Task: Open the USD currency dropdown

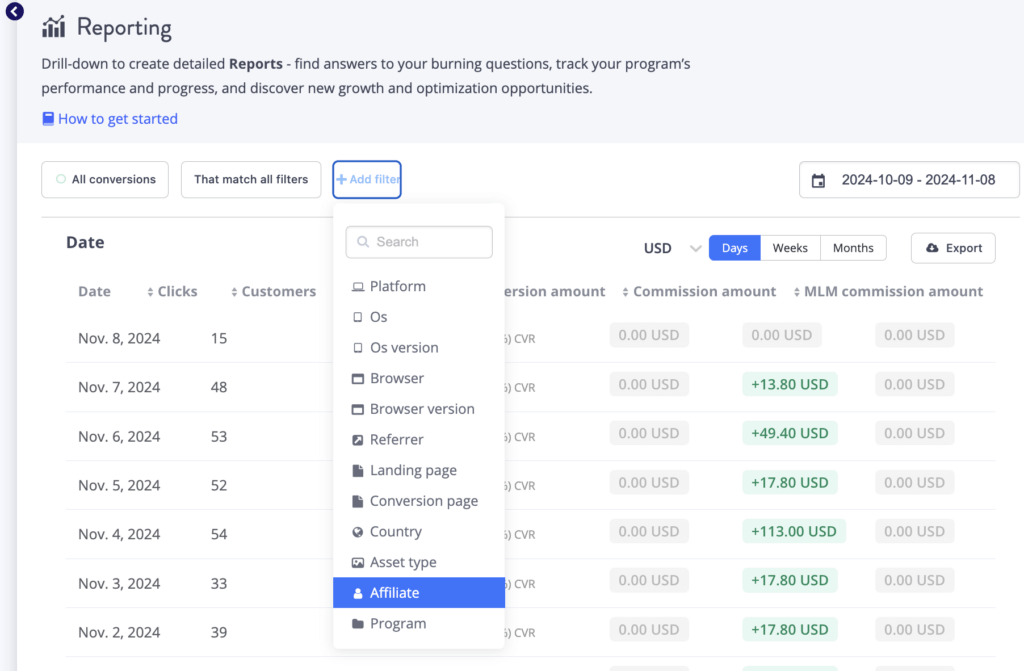Action: [x=668, y=247]
